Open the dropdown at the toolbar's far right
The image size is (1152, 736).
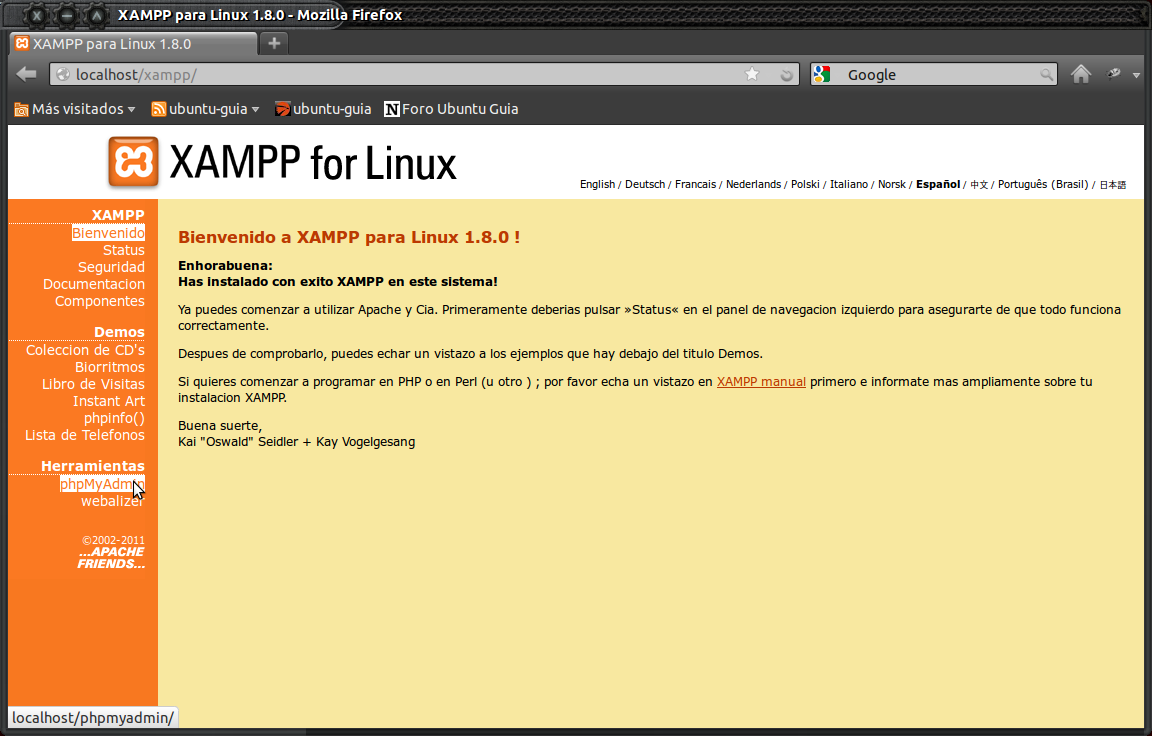point(1136,74)
